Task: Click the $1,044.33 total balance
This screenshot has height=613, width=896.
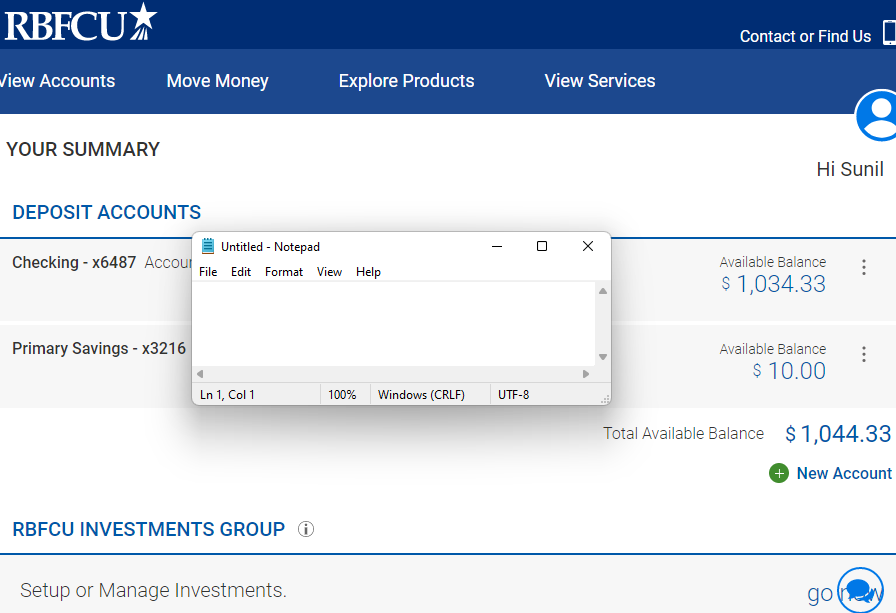Action: (x=838, y=434)
